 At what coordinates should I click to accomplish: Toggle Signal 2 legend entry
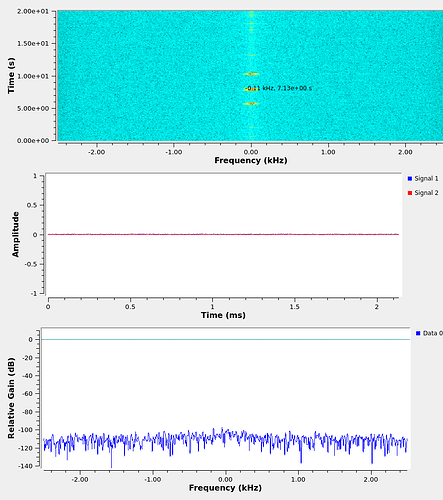(x=423, y=193)
